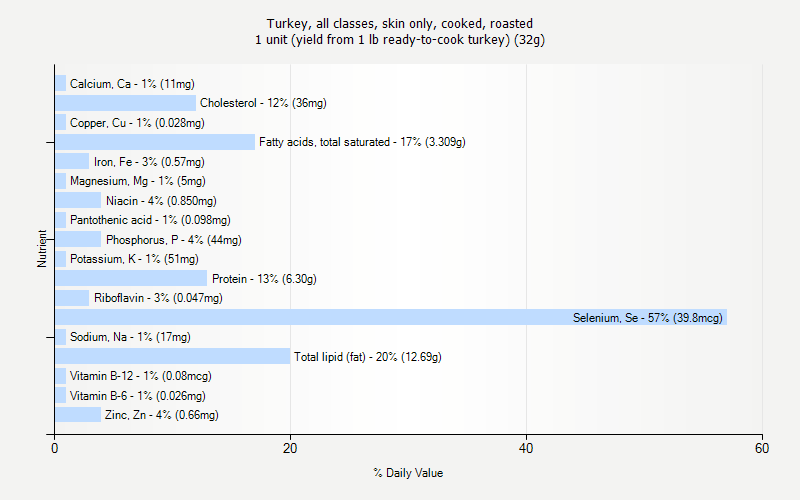Select the Riboflavin label
The image size is (800, 500).
[x=158, y=298]
